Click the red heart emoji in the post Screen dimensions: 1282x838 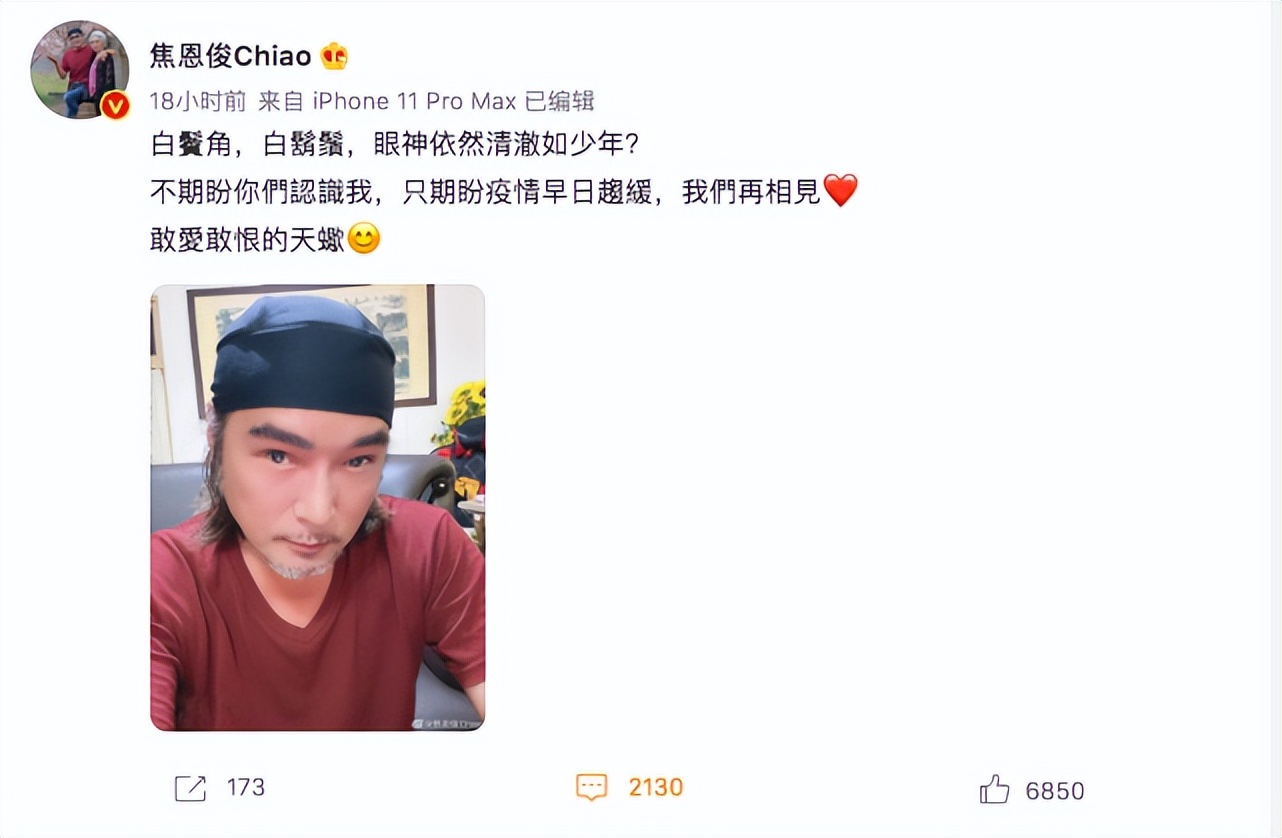click(x=841, y=191)
